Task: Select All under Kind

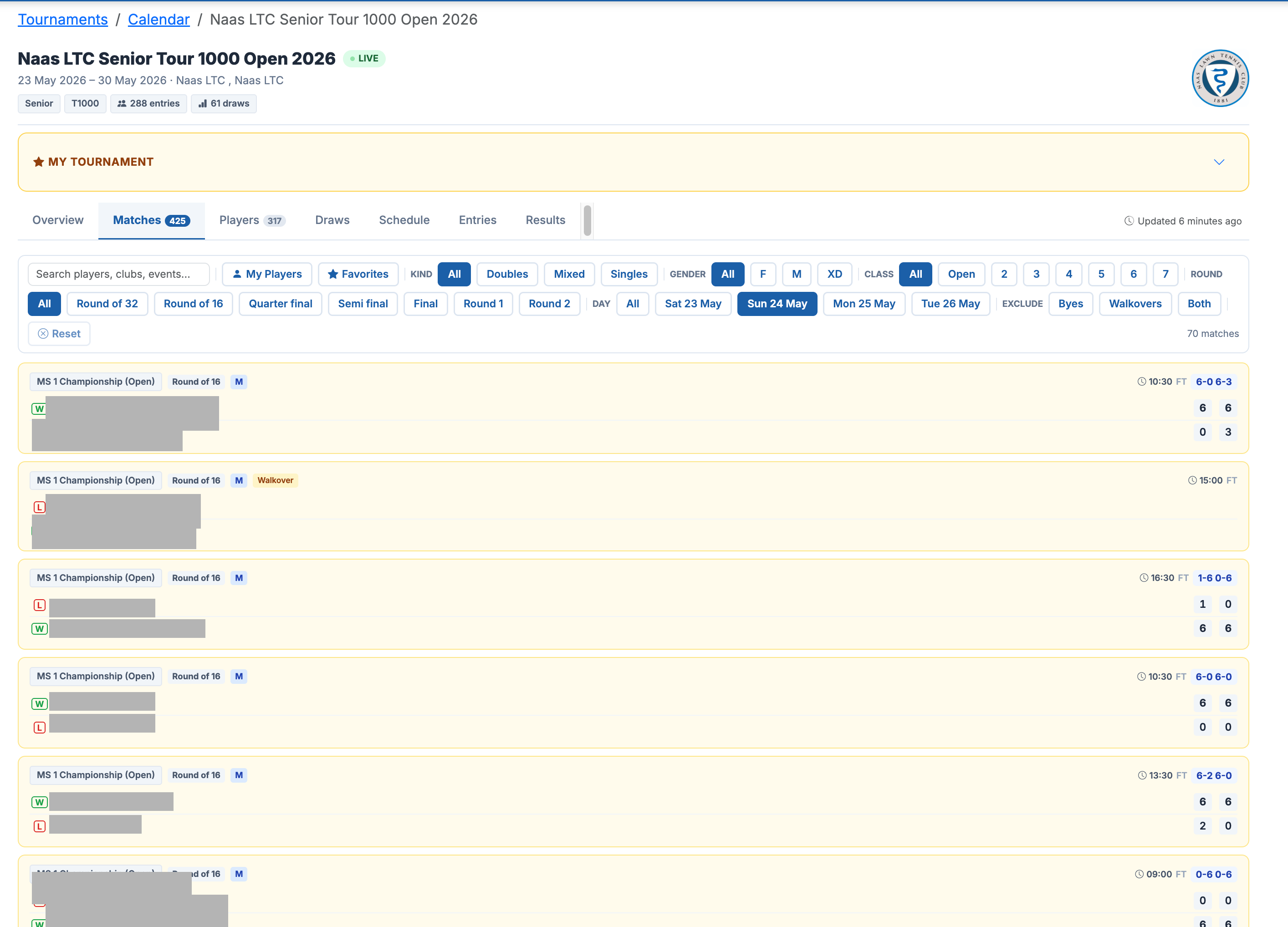Action: coord(455,274)
